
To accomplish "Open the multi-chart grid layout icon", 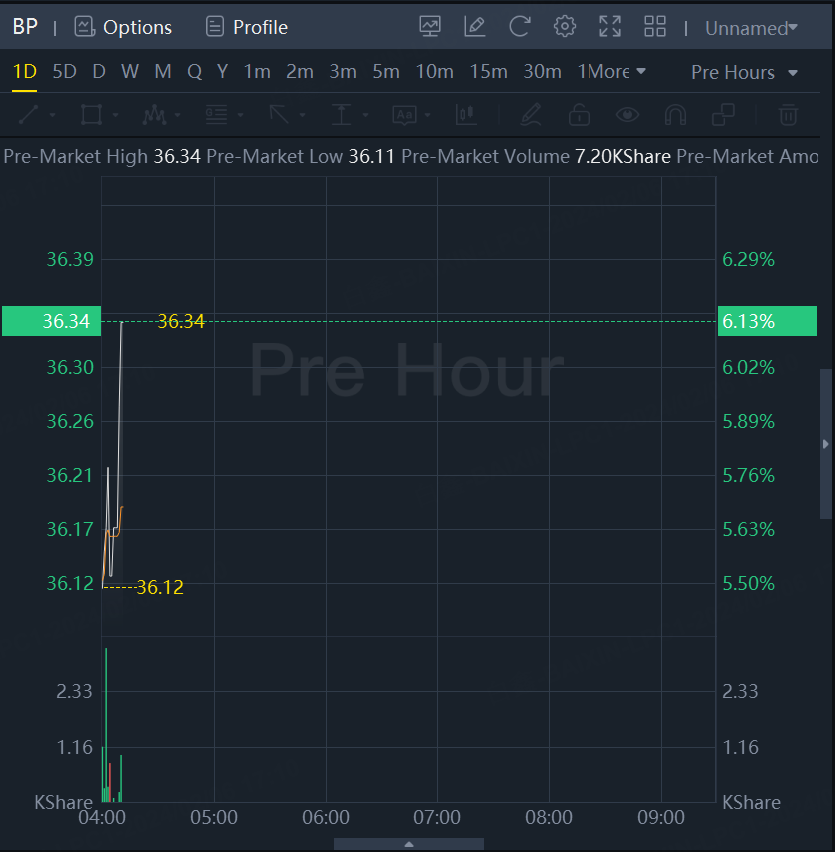I will pyautogui.click(x=655, y=27).
